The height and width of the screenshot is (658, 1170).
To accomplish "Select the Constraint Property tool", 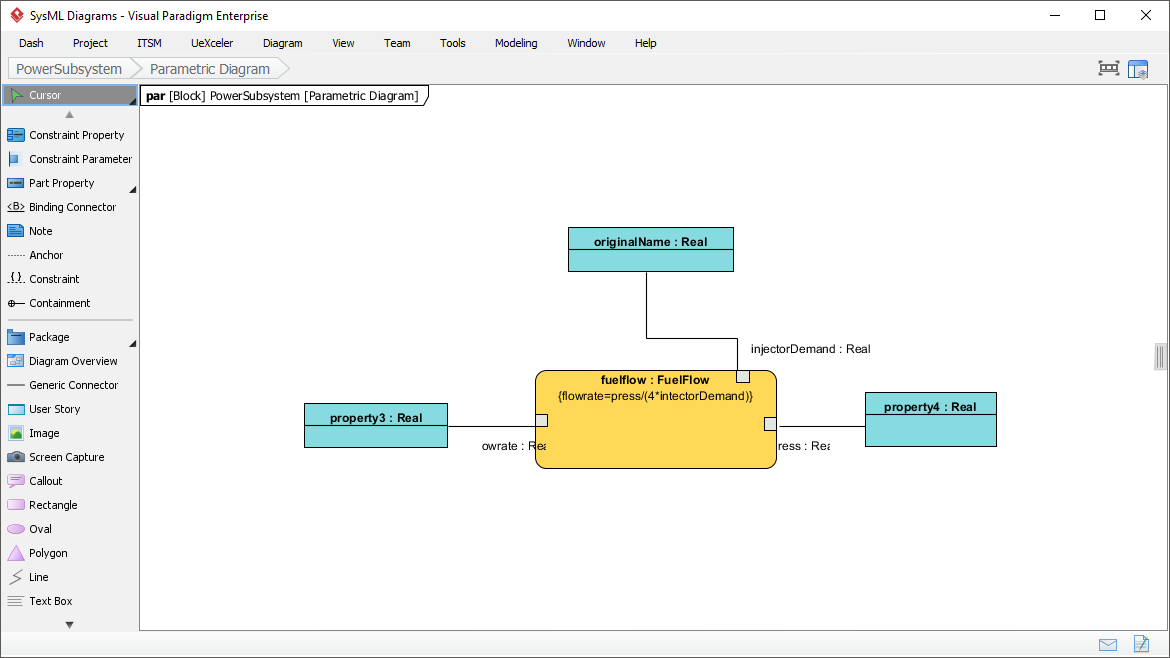I will point(76,135).
